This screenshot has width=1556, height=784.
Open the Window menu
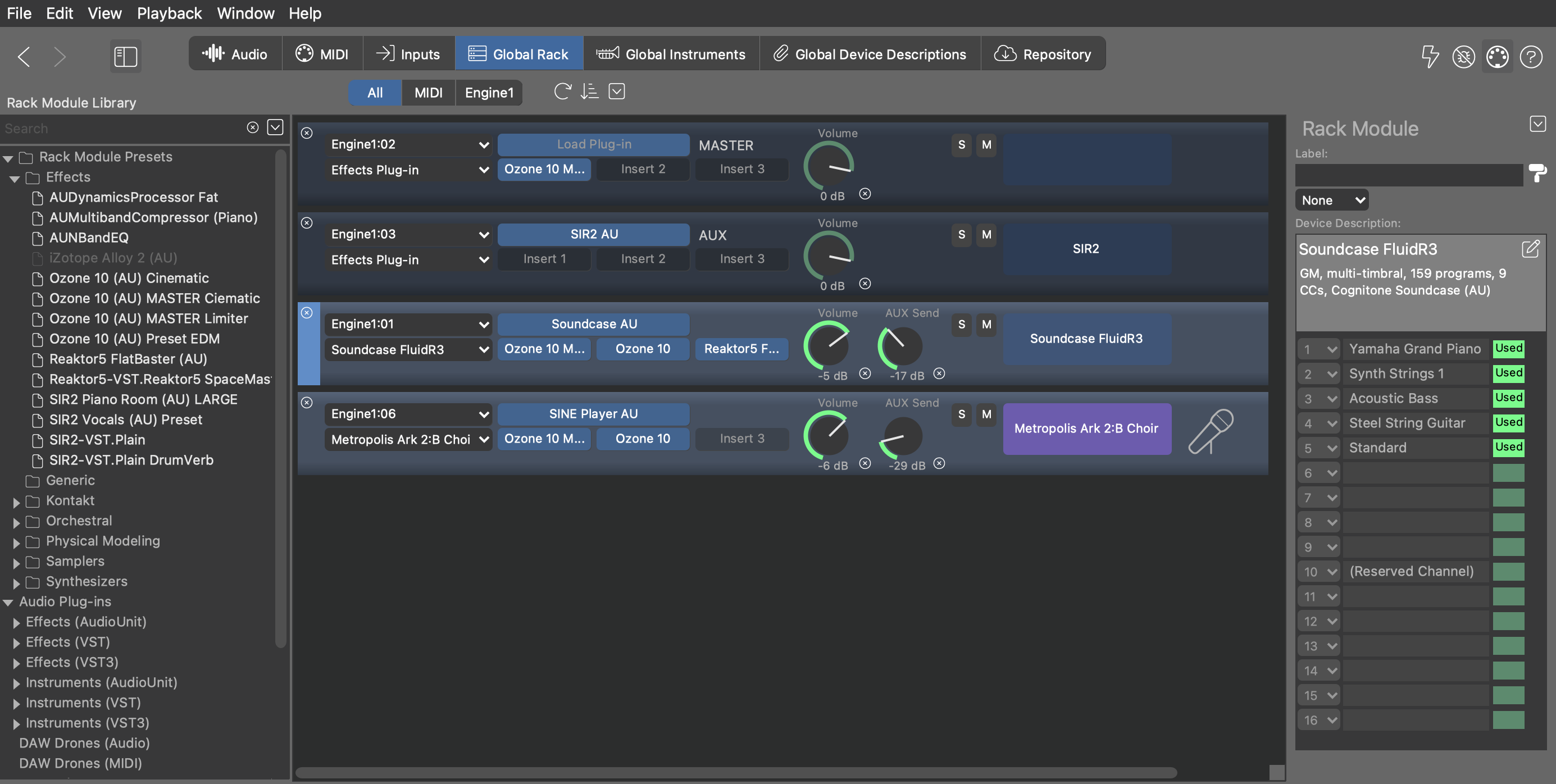pos(245,13)
